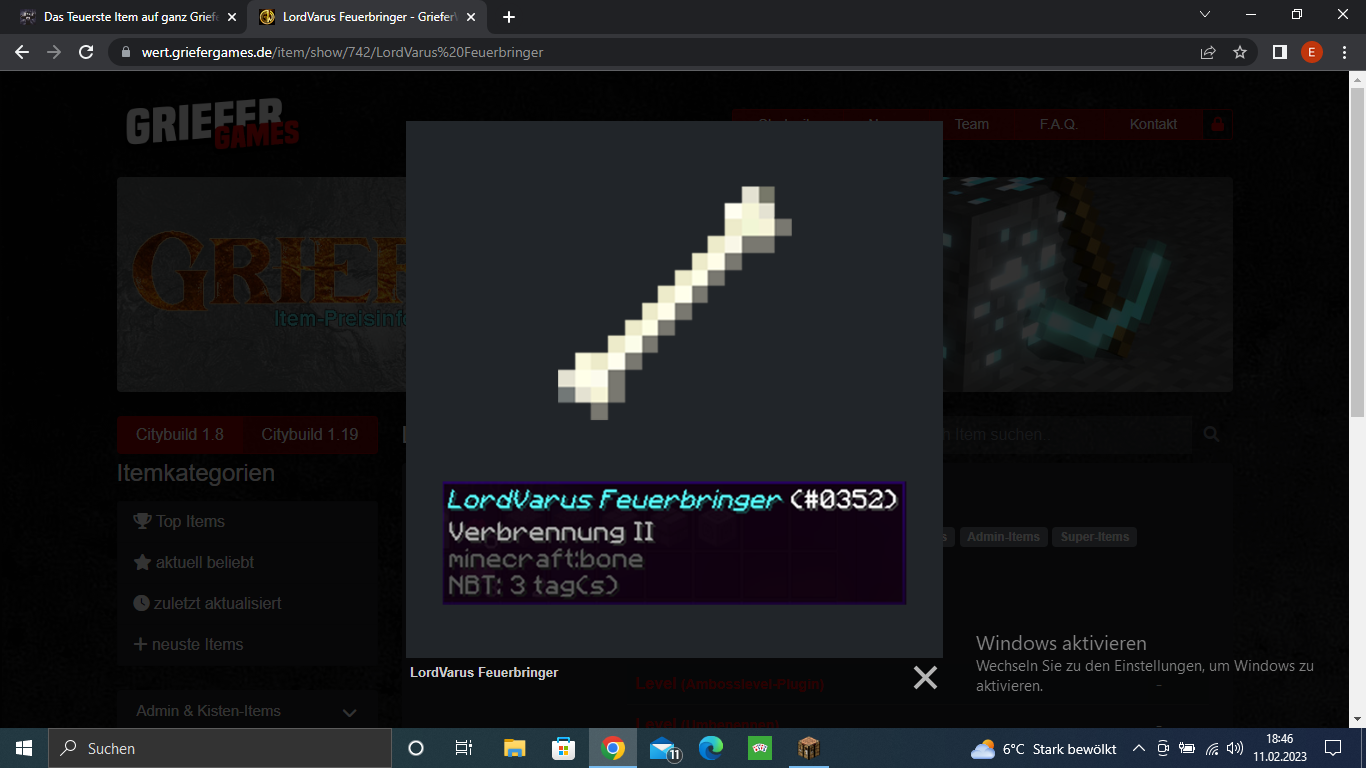Select the LordVarus Feuerbringer browser tab

pos(368,17)
